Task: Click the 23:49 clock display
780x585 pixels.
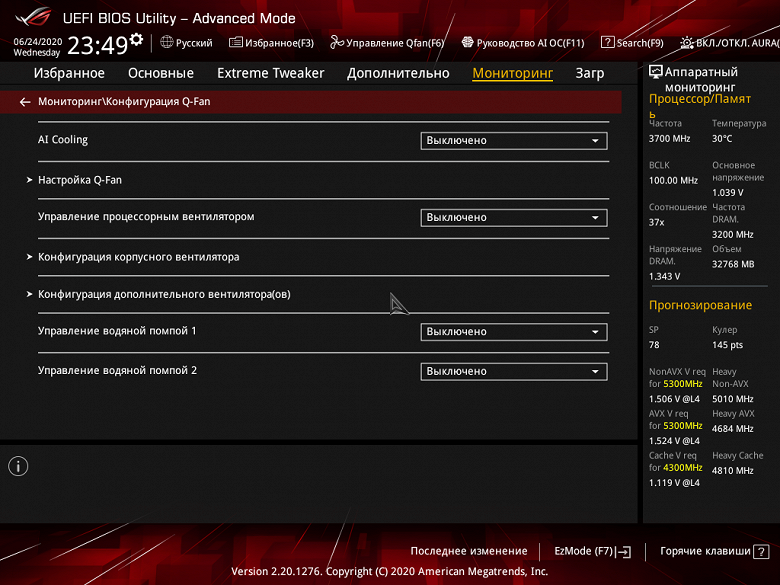Action: (98, 45)
